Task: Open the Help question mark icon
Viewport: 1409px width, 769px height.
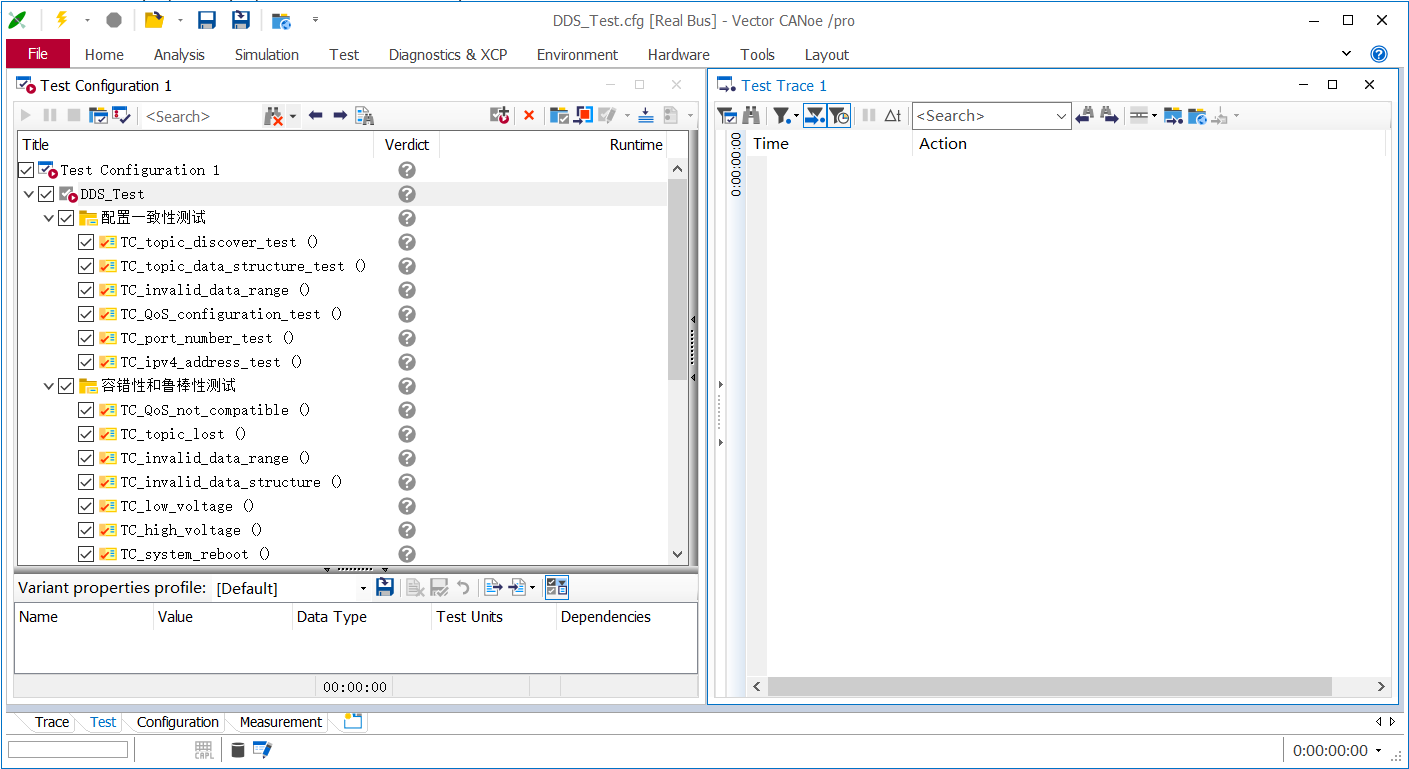Action: pos(1379,54)
